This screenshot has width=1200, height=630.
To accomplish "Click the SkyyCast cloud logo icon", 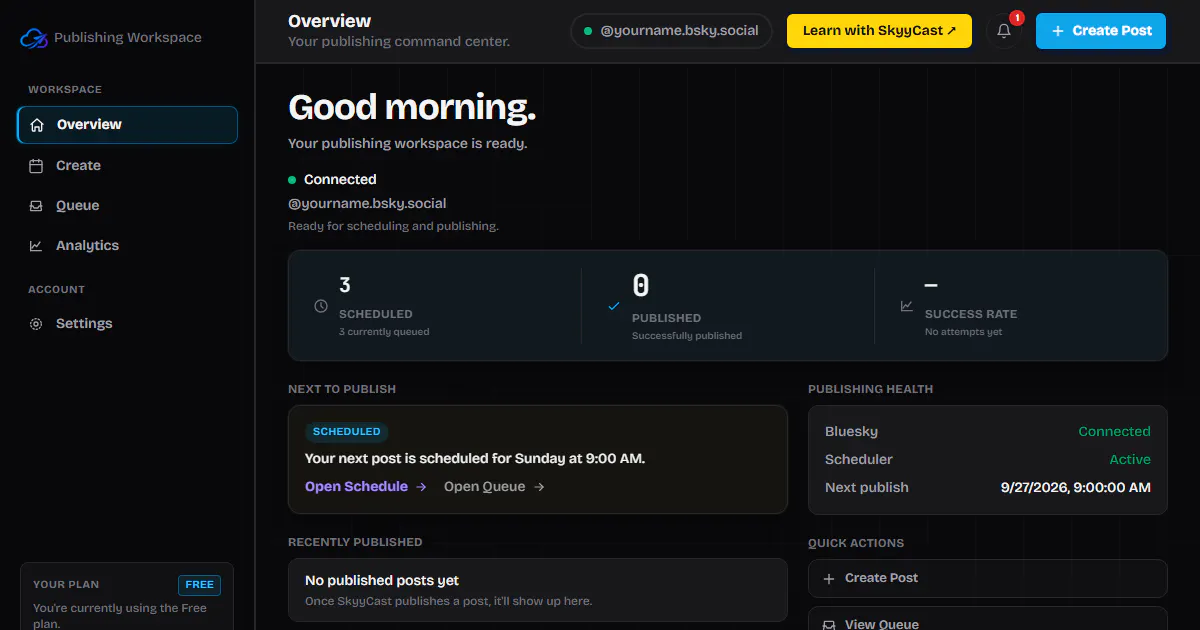I will tap(34, 38).
